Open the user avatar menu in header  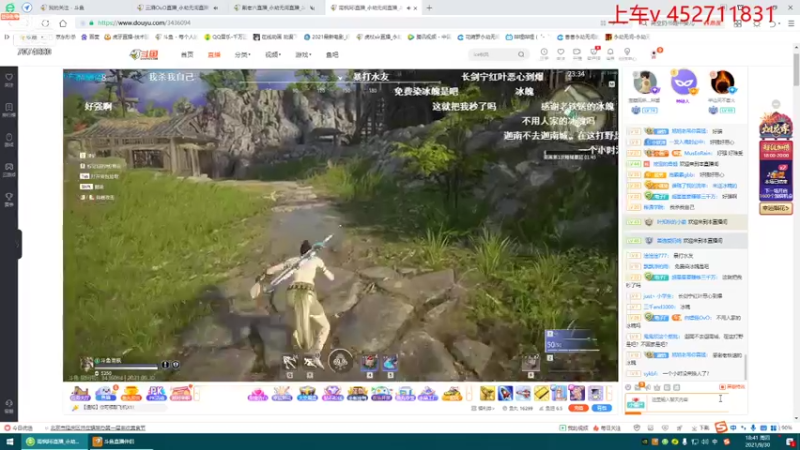point(654,54)
